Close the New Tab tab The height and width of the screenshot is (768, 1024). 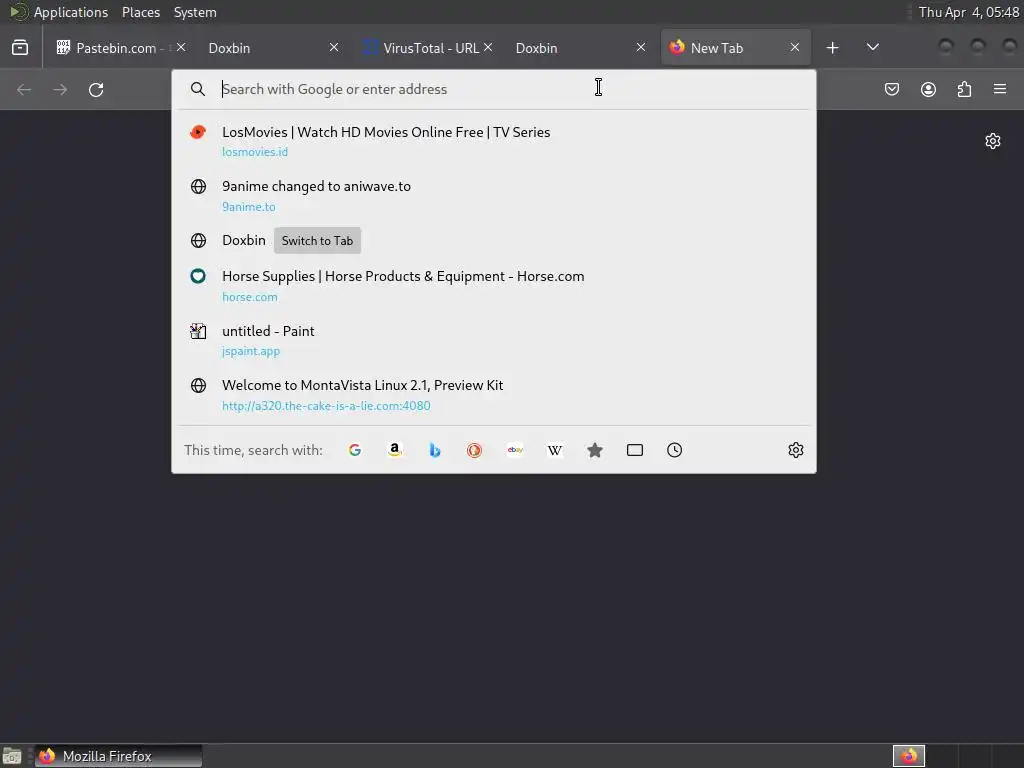795,48
